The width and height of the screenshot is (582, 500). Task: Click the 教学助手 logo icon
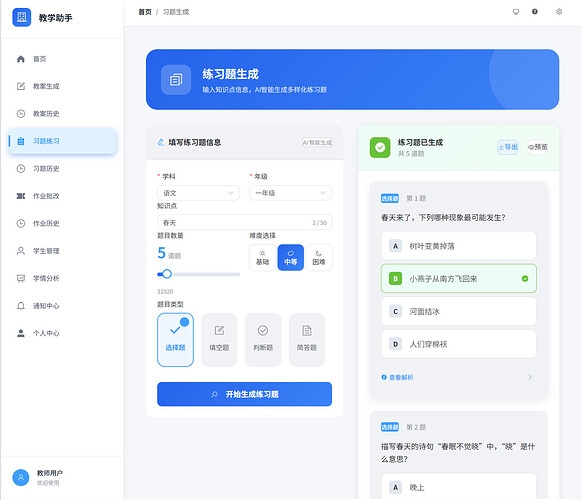coord(22,17)
